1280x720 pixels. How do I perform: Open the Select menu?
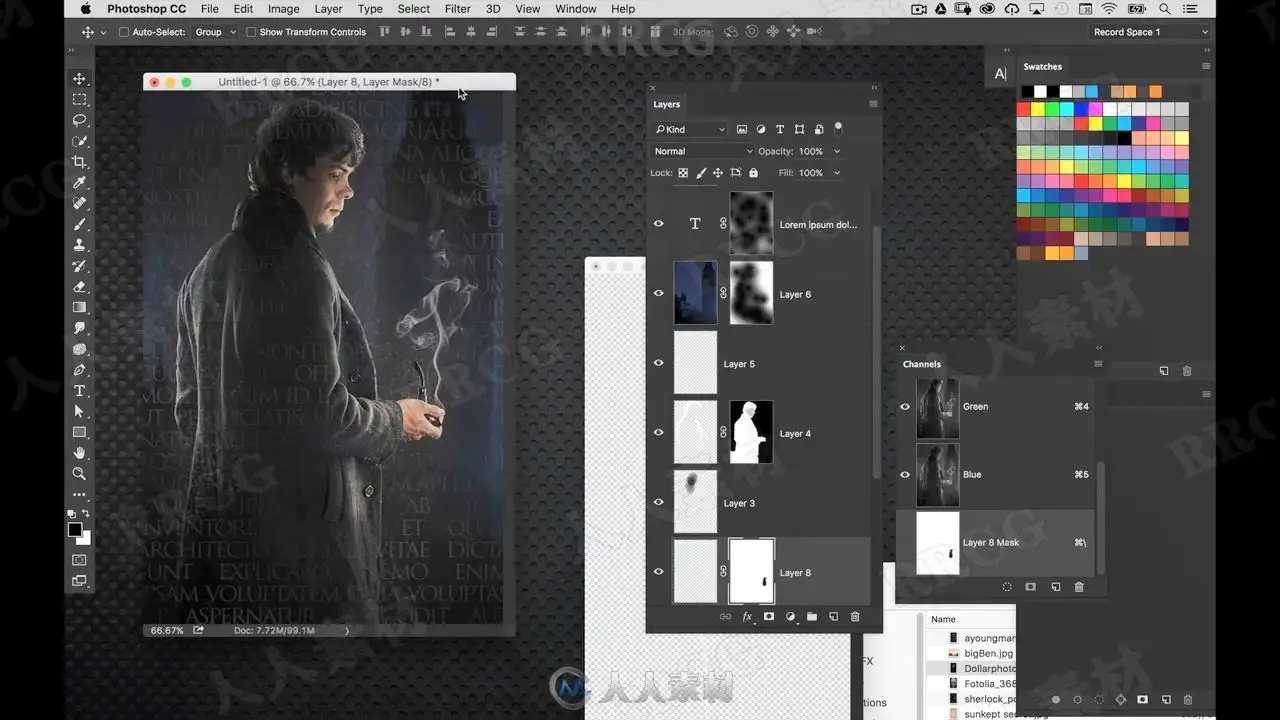click(x=414, y=9)
